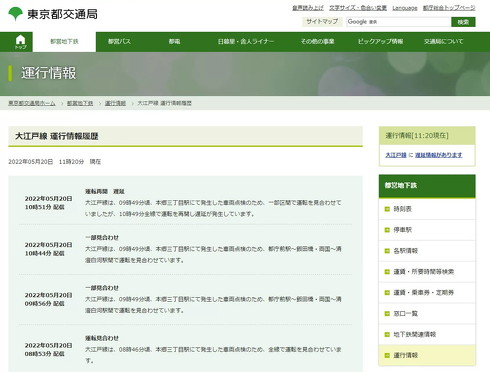Click the 10時51分 配信 timestamp
This screenshot has width=490, height=372.
pyautogui.click(x=44, y=207)
